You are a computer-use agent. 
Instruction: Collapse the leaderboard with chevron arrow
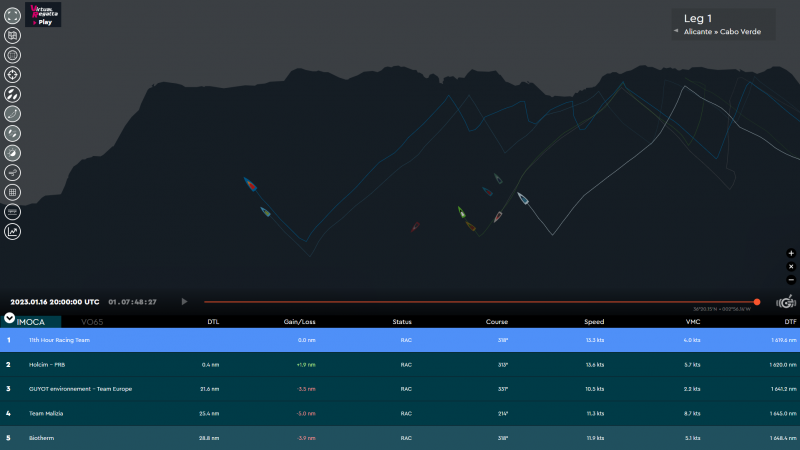9,319
